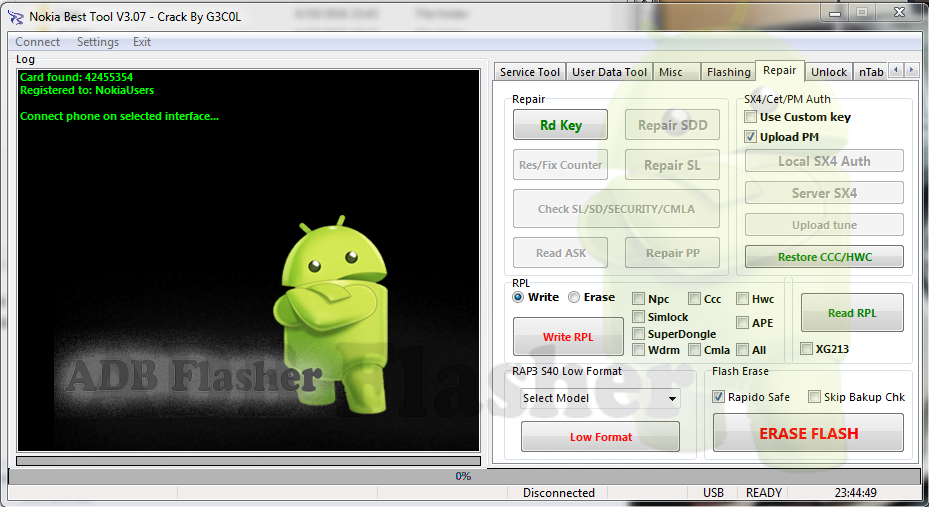Click the 0% progress bar
Screen dimensions: 929x507
point(464,476)
